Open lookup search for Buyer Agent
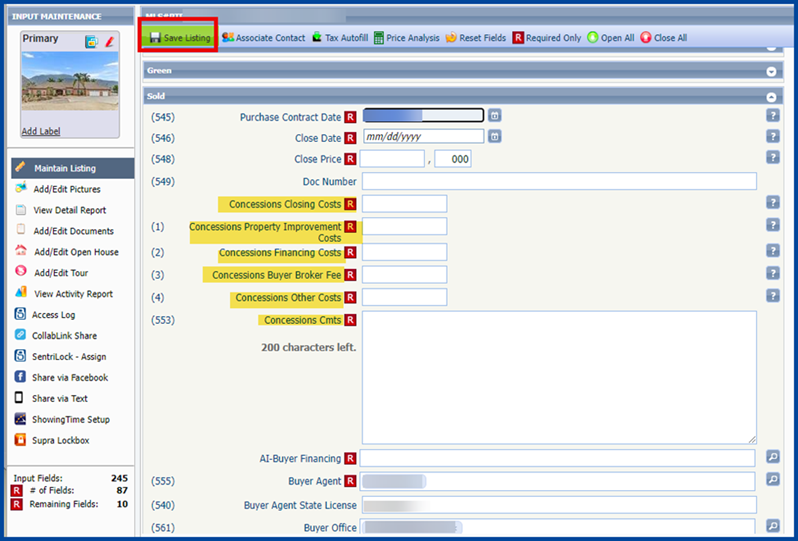 pos(772,480)
